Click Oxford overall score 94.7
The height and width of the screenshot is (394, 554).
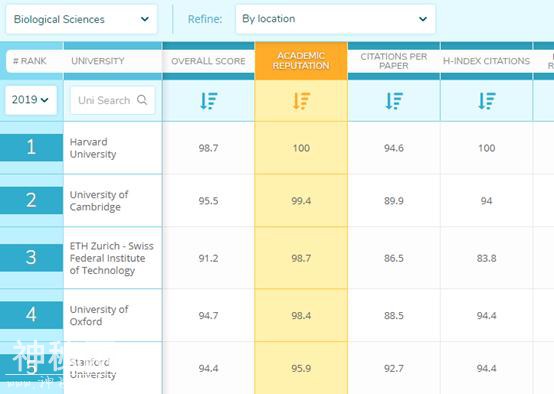coord(208,316)
